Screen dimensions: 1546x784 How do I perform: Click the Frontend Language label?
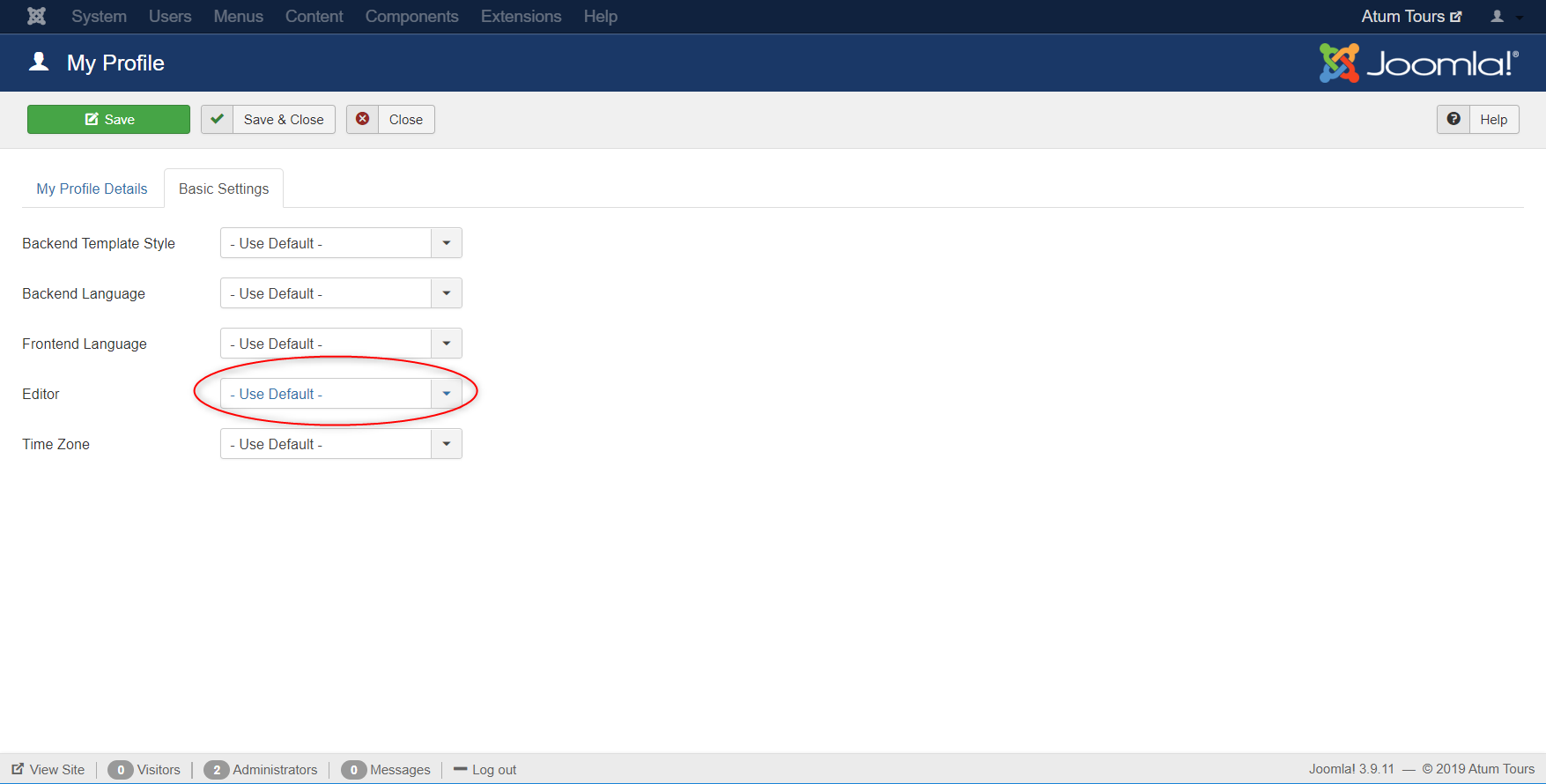coord(85,344)
